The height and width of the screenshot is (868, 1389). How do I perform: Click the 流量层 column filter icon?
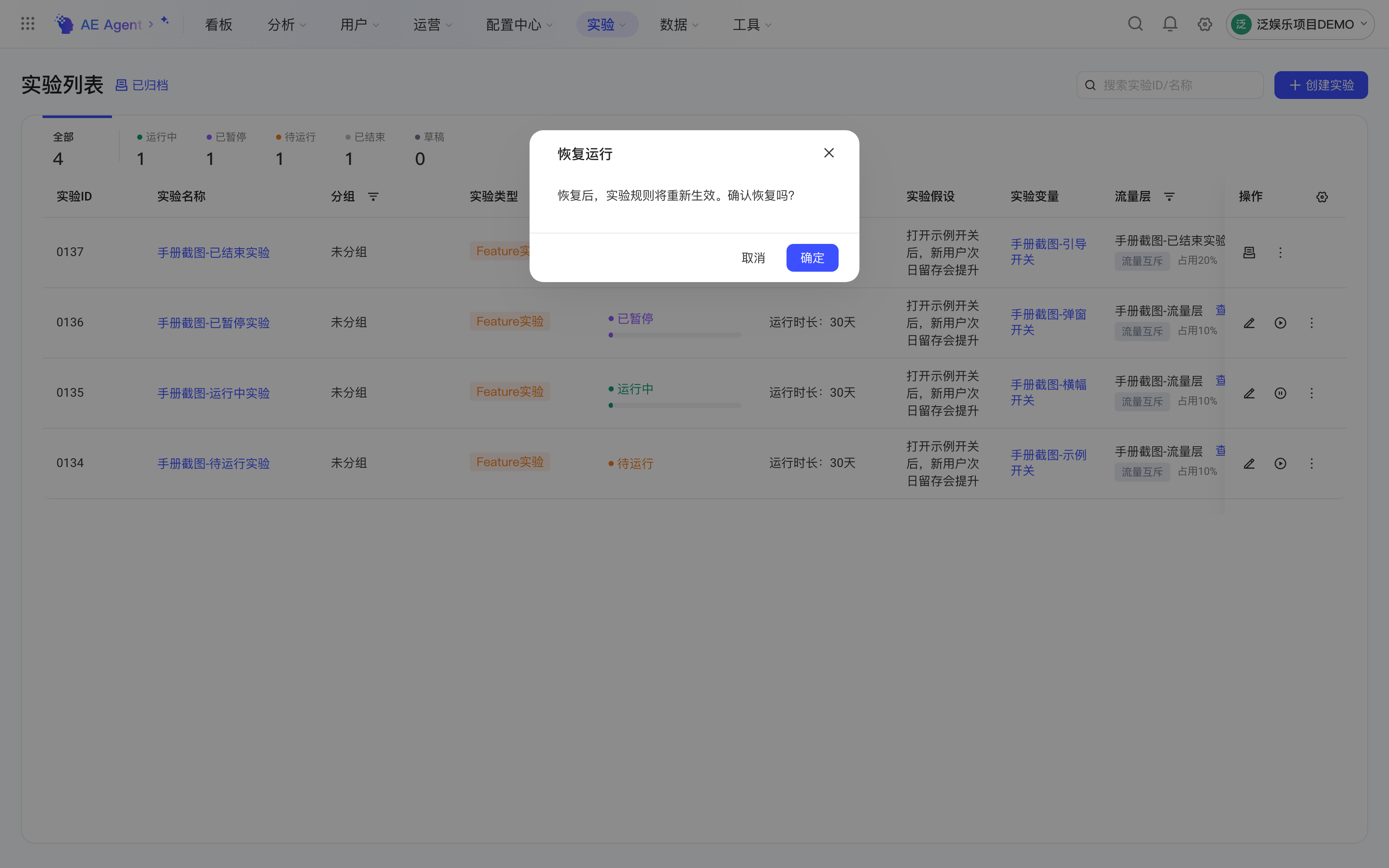tap(1169, 197)
